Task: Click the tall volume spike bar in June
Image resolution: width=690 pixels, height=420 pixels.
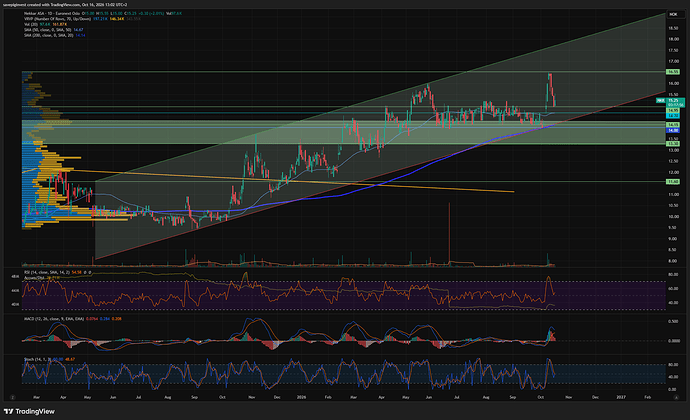Action: pyautogui.click(x=449, y=233)
